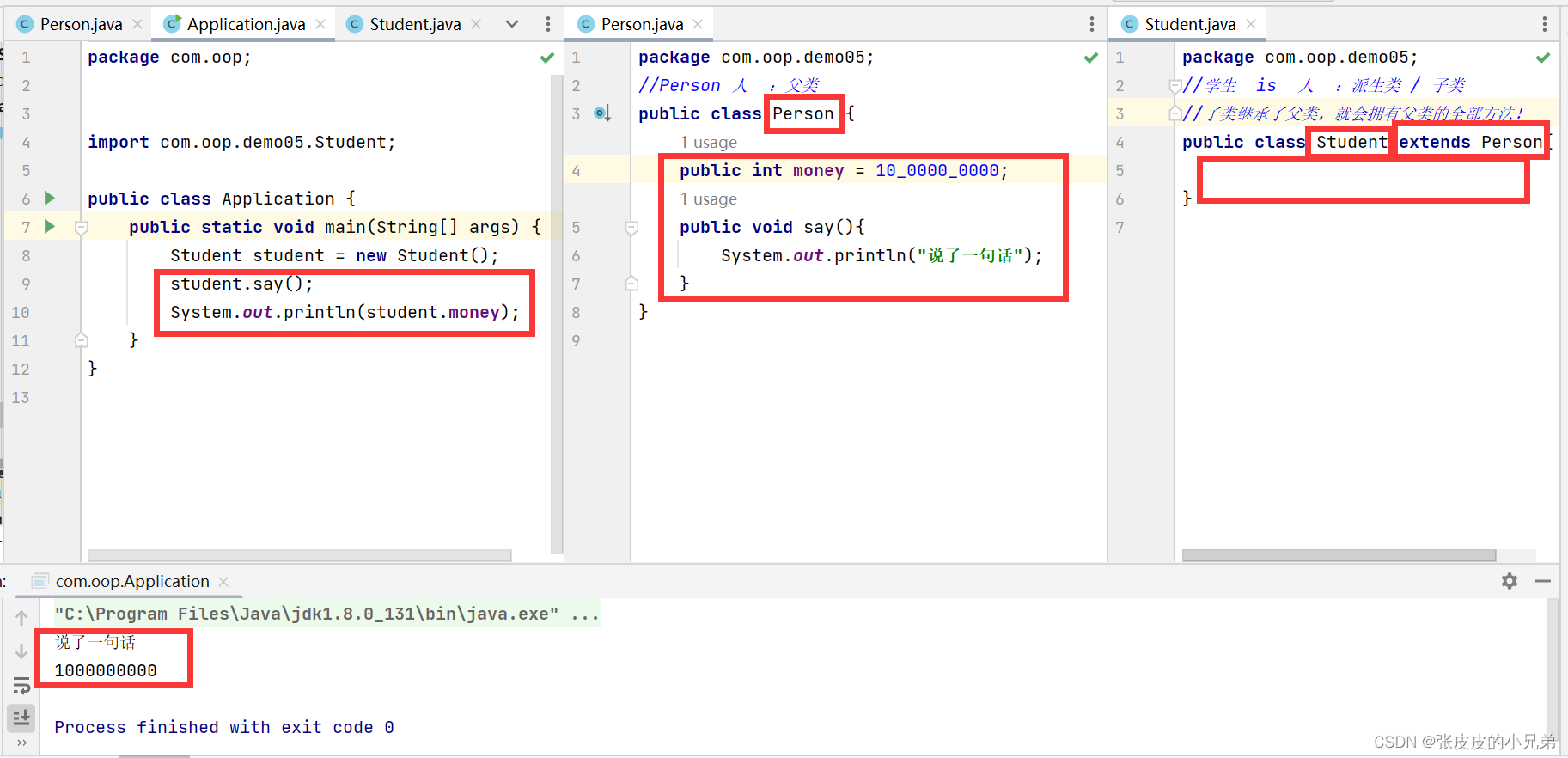Click java.exe command line in console
1568x758 pixels.
point(327,614)
